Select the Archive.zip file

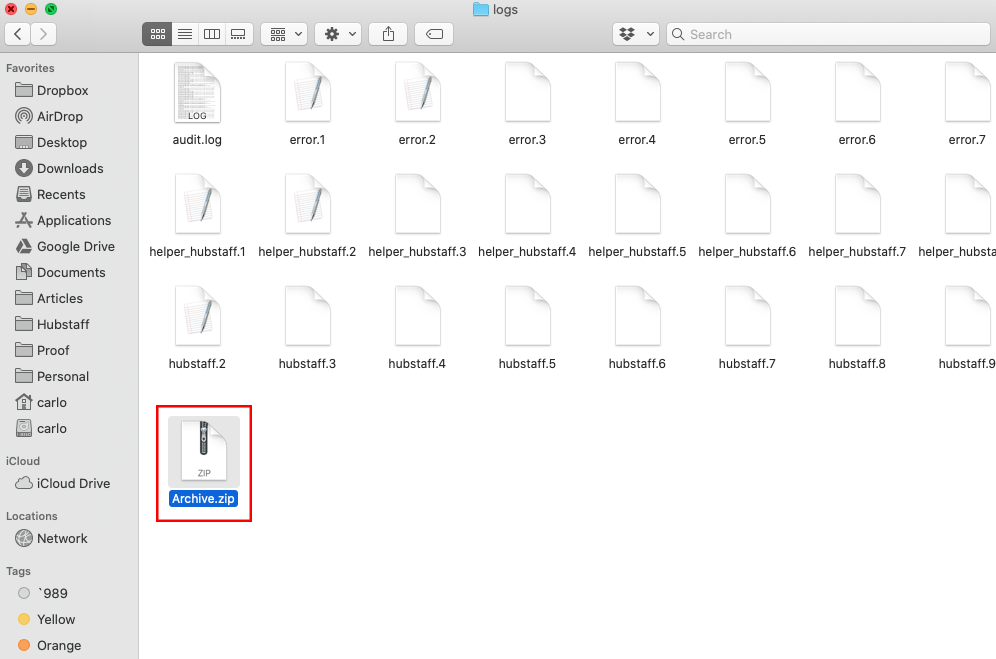click(x=204, y=462)
